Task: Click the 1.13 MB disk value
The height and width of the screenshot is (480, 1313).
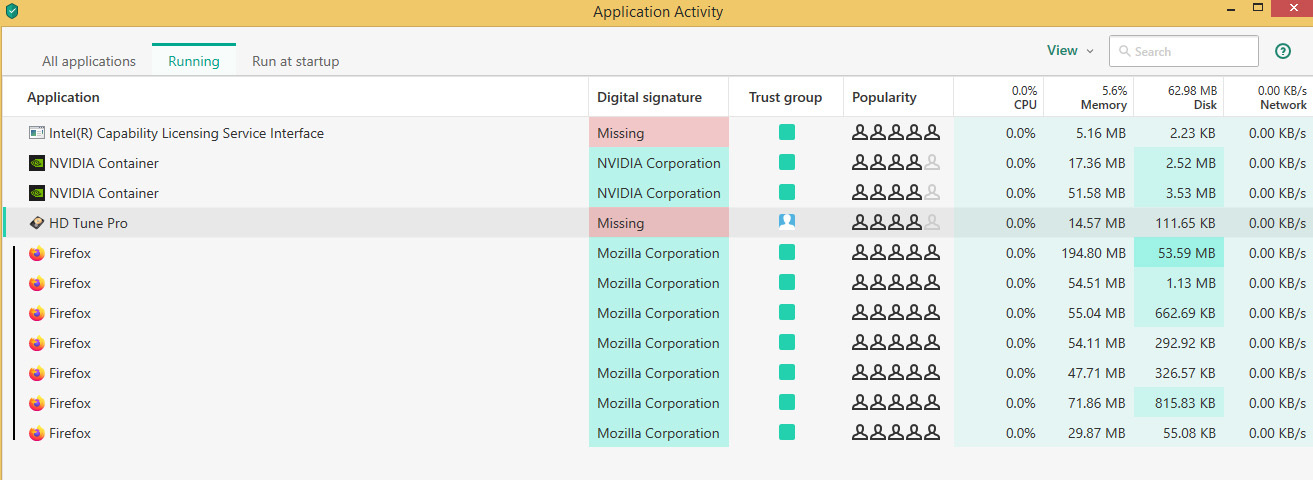Action: 1191,283
